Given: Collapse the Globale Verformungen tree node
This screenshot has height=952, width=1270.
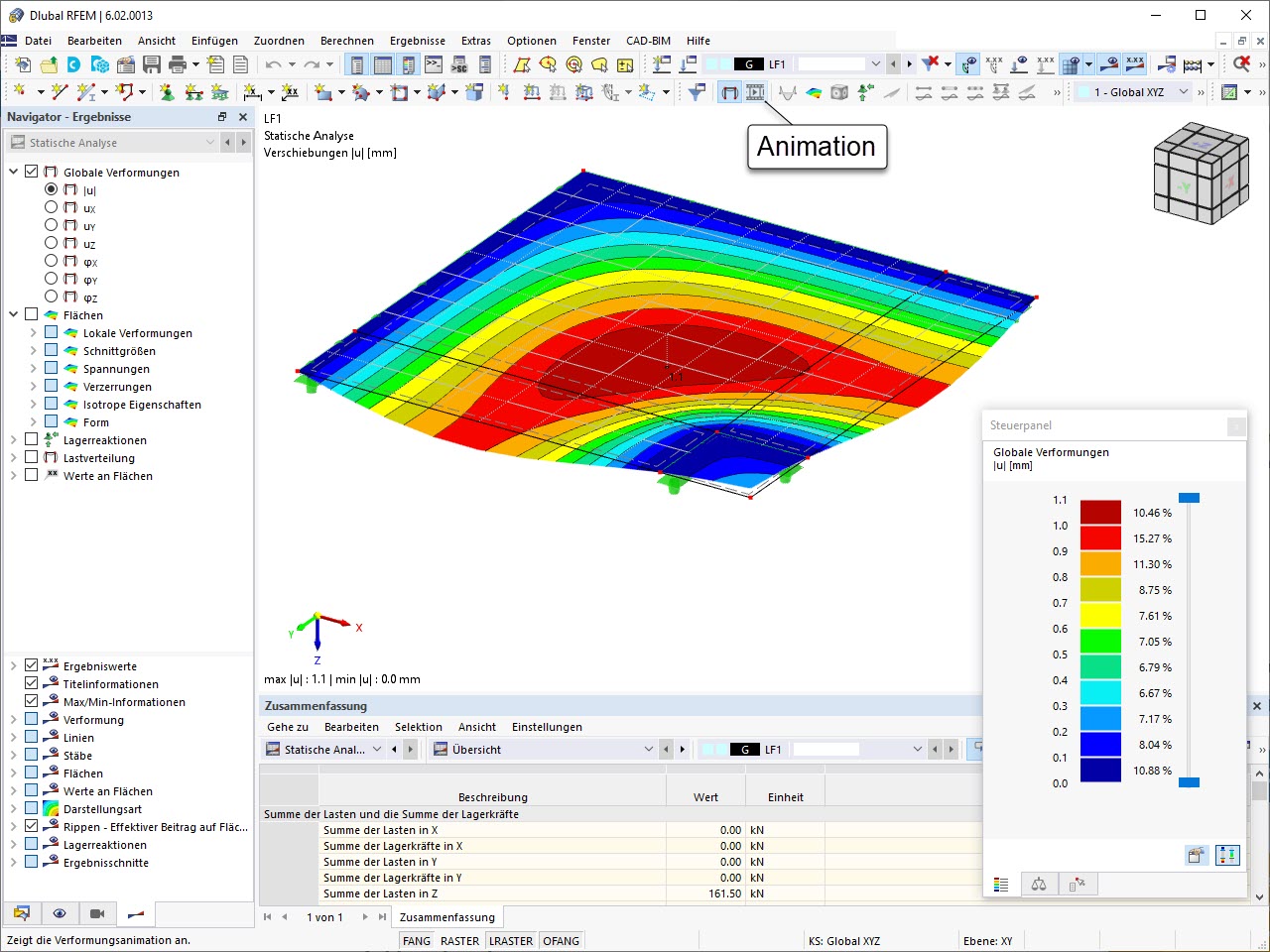Looking at the screenshot, I should pyautogui.click(x=14, y=172).
